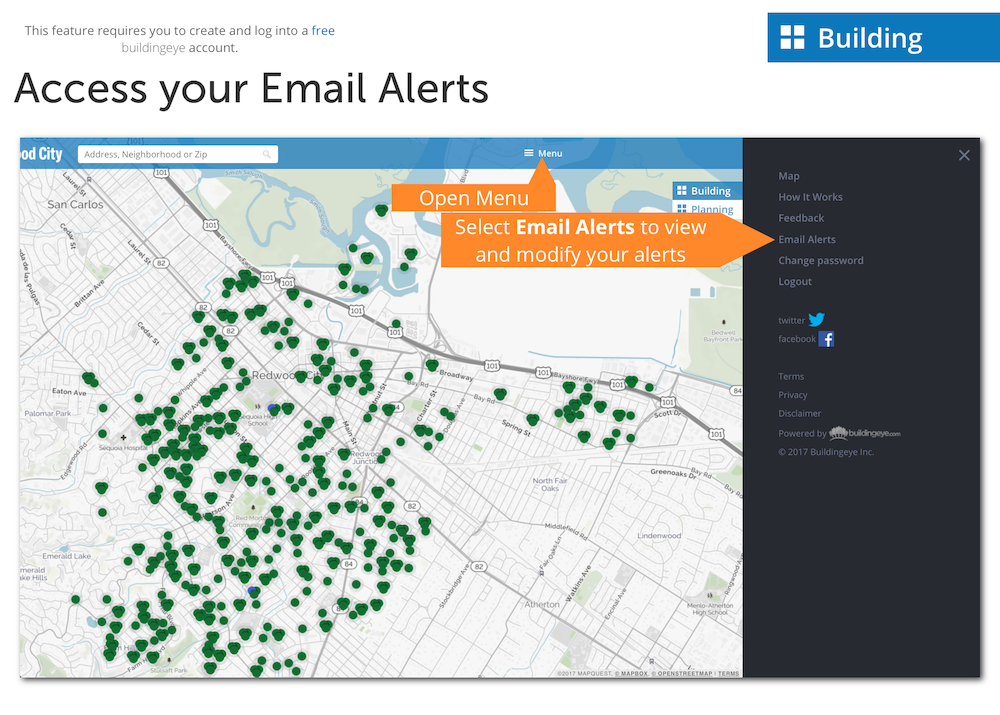Open the Twitter bird icon
Screen dimensions: 1000x715
click(x=816, y=320)
